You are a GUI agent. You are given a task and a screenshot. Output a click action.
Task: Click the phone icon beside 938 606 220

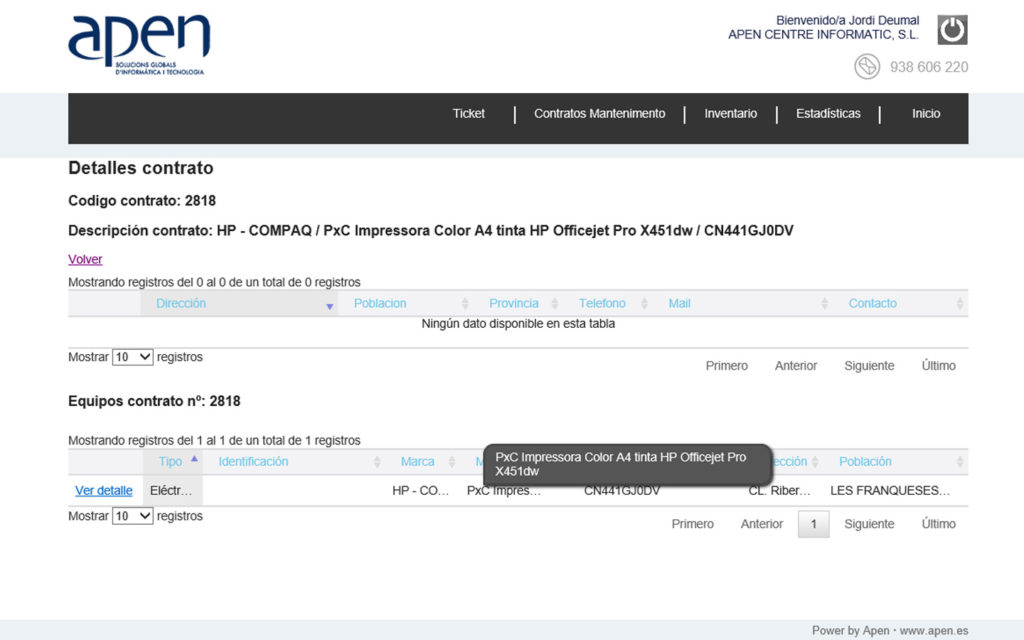(x=866, y=67)
